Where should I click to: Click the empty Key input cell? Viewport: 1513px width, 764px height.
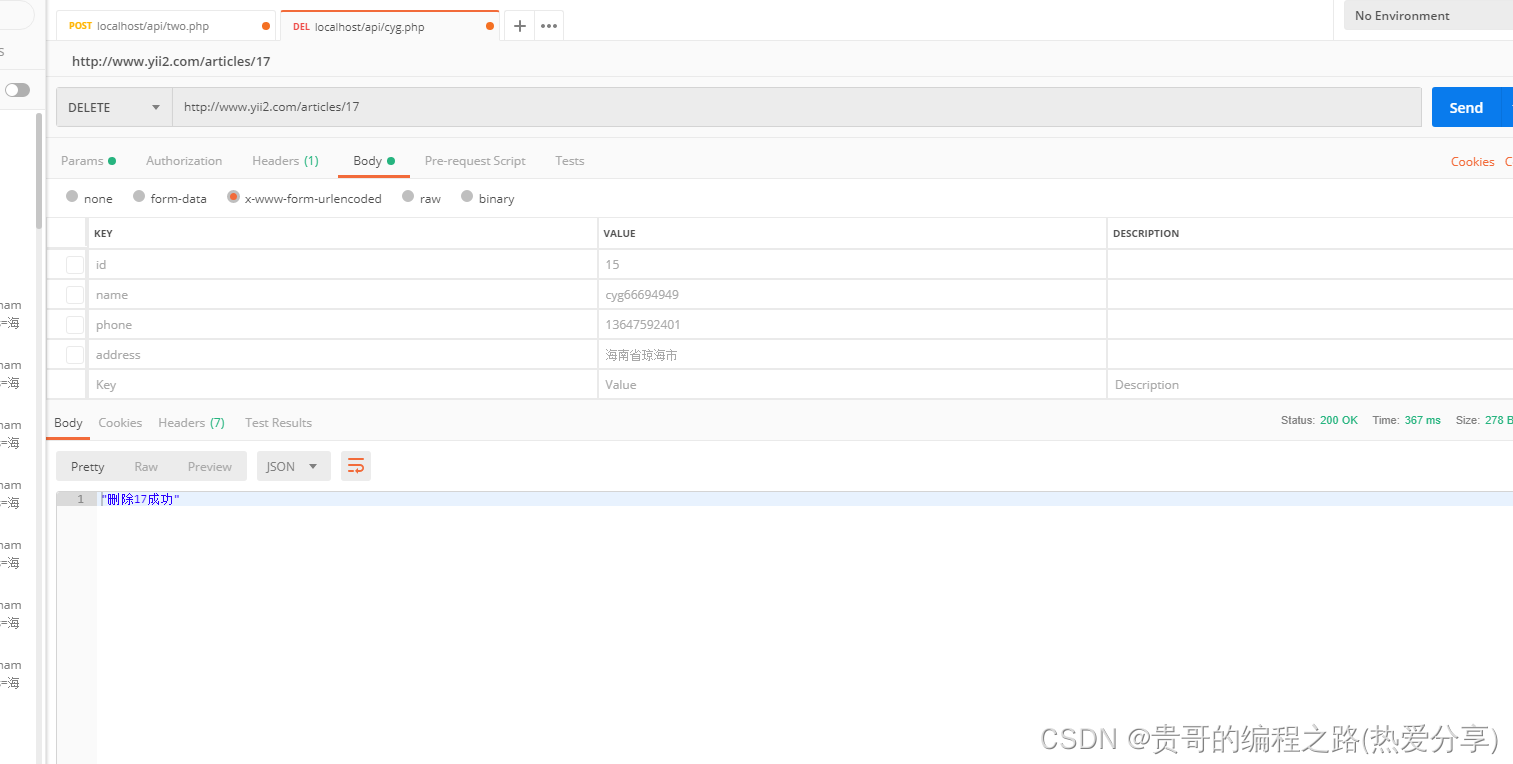(343, 385)
